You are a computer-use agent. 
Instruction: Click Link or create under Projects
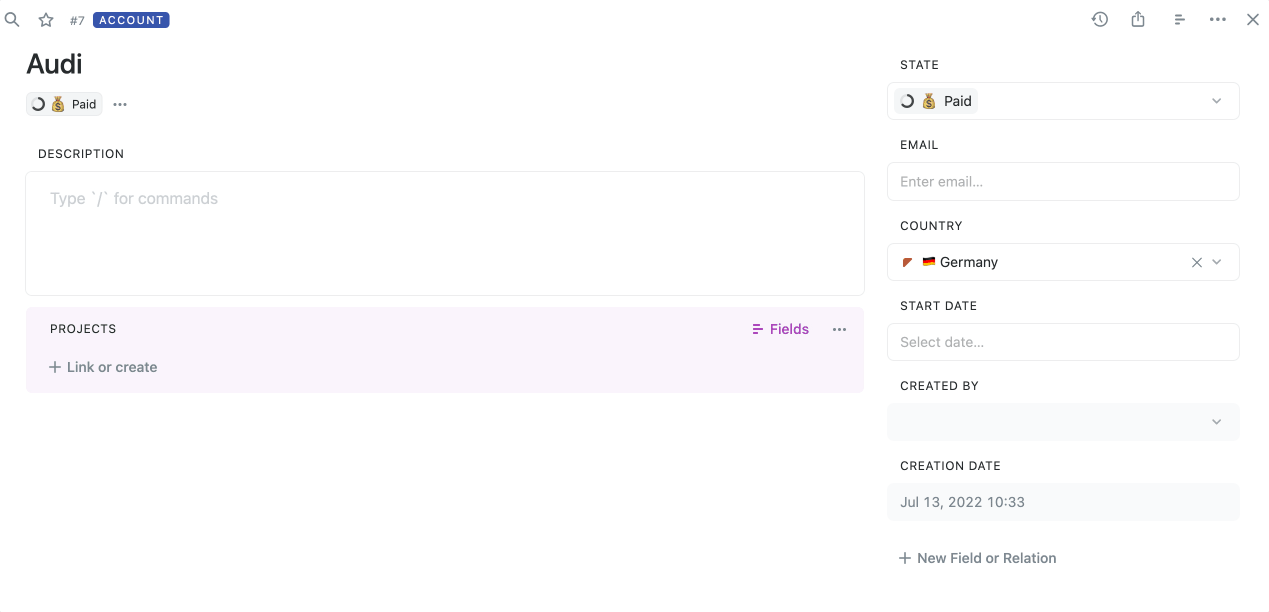(x=103, y=367)
